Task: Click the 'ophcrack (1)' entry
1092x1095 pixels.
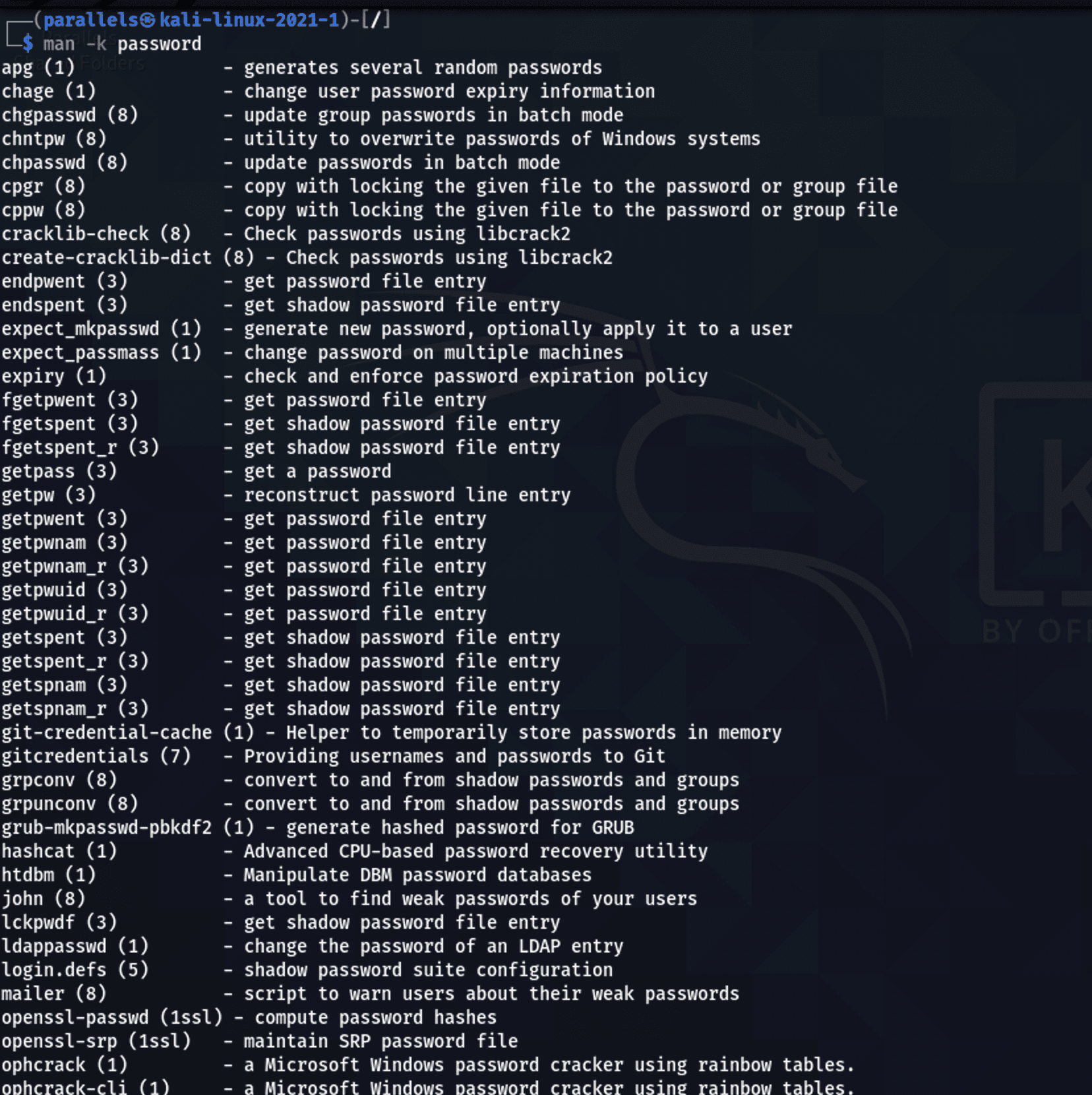Action: (x=65, y=1065)
